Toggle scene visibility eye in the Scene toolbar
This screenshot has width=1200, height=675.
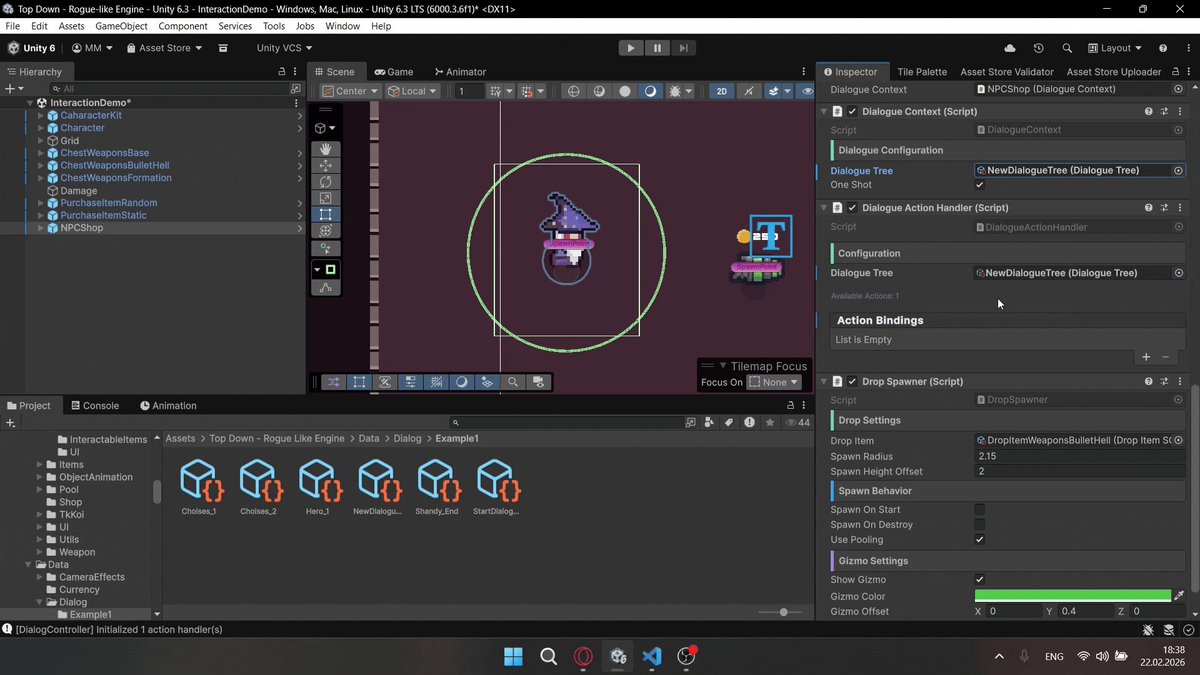point(807,91)
